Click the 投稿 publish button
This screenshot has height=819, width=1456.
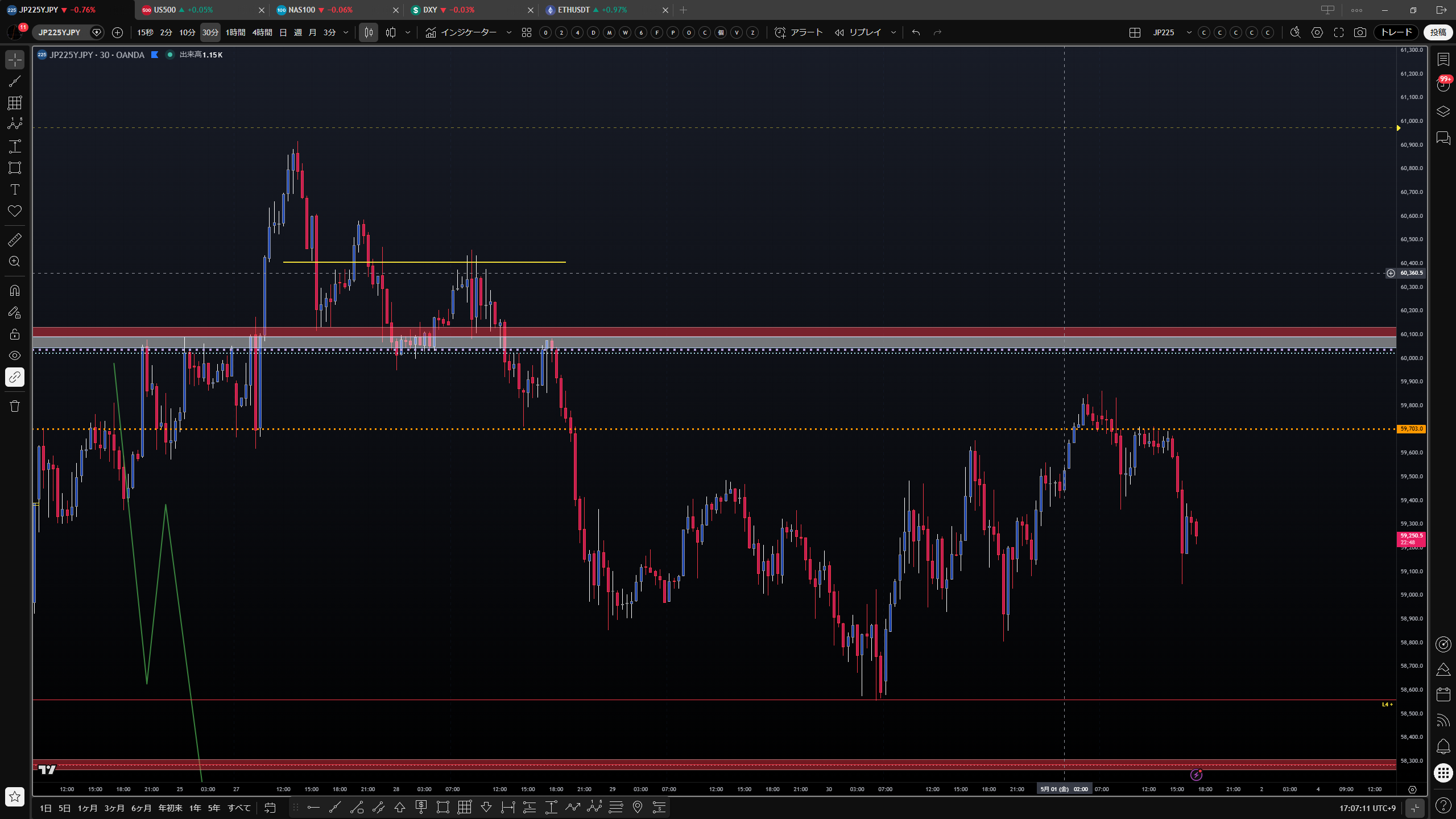[1438, 32]
